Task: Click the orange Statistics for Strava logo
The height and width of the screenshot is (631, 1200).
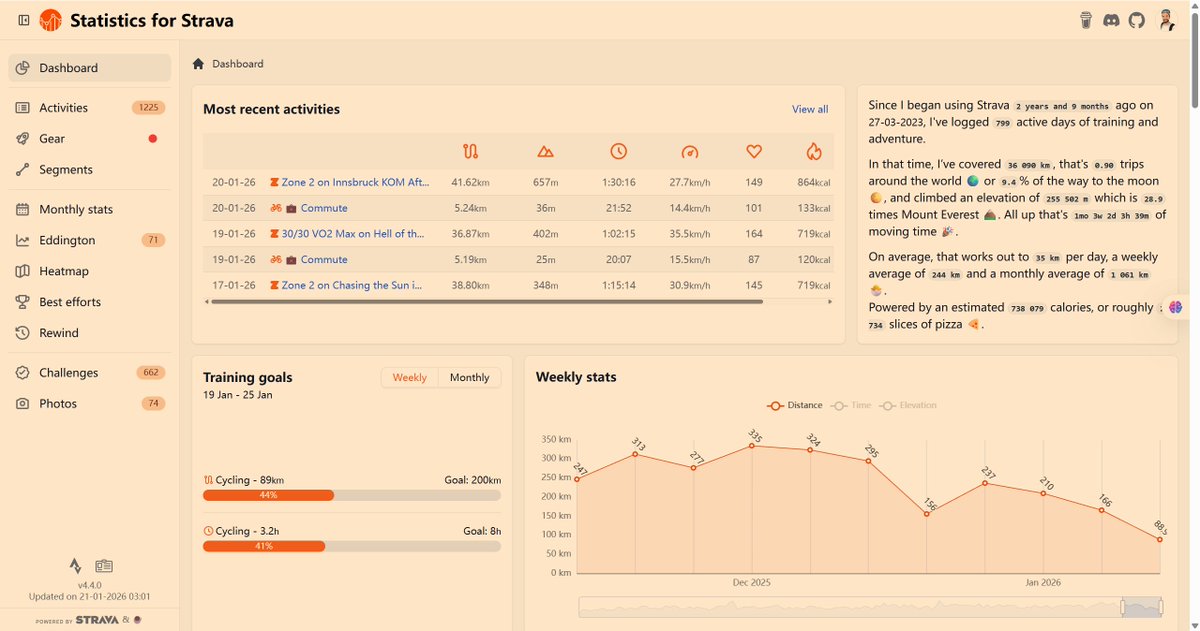Action: click(50, 20)
